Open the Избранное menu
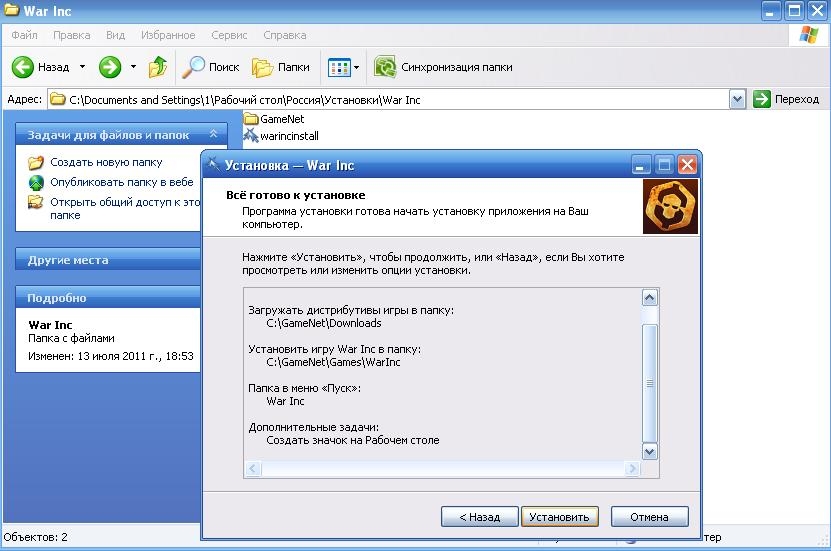Screen dimensions: 831x551 coord(168,35)
